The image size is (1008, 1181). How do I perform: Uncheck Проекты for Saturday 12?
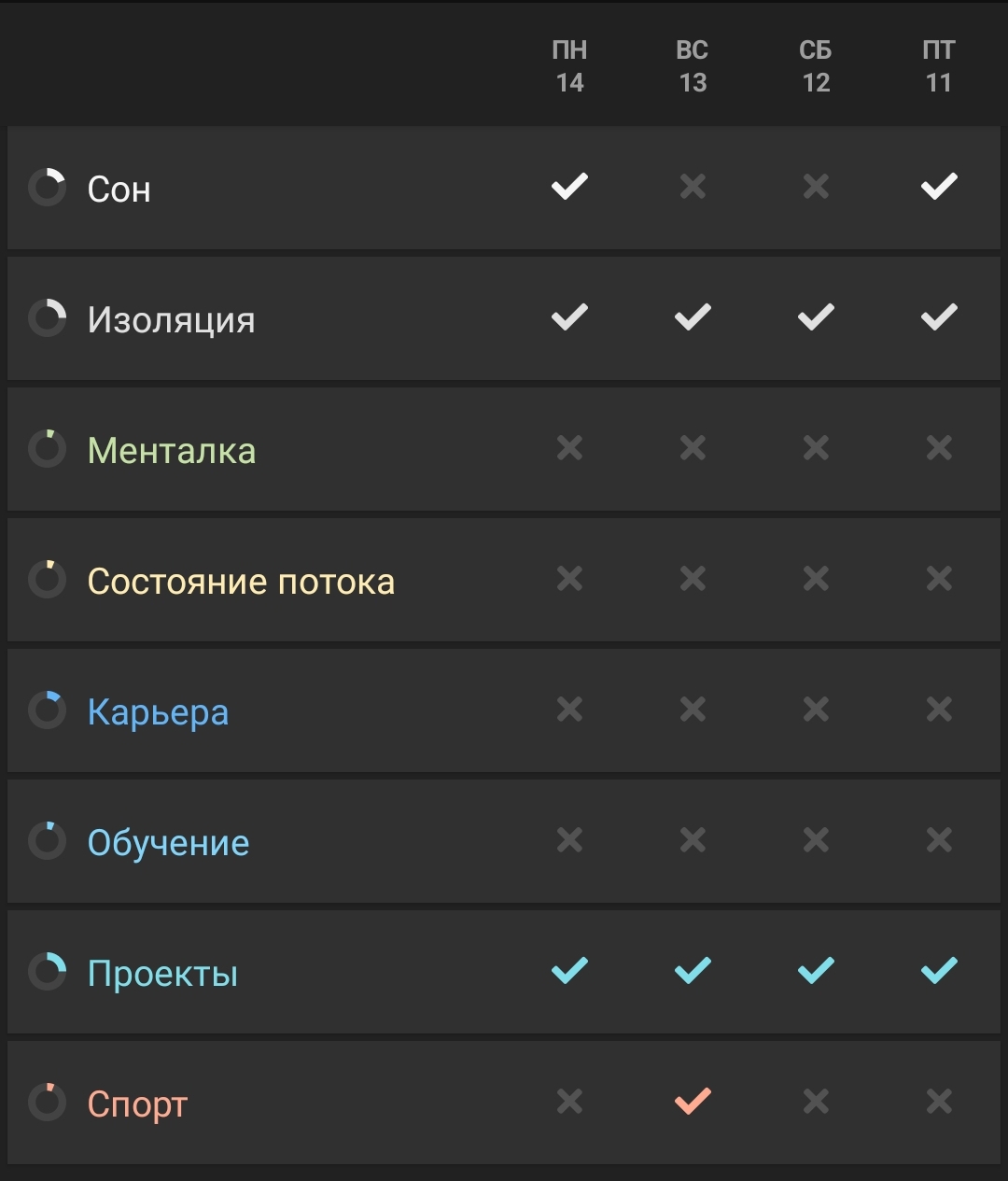pos(816,971)
